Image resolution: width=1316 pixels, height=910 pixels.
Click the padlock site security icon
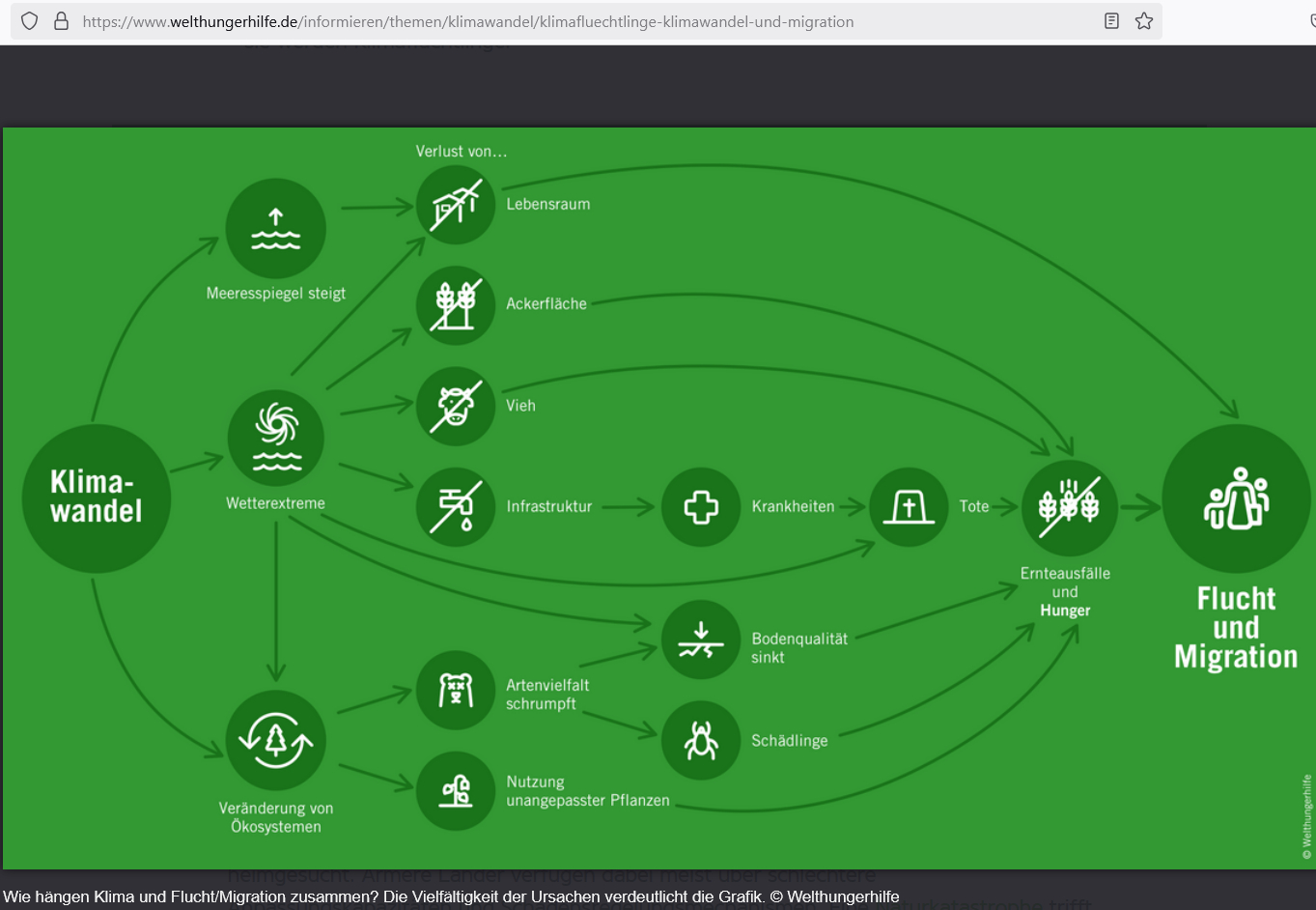click(61, 21)
